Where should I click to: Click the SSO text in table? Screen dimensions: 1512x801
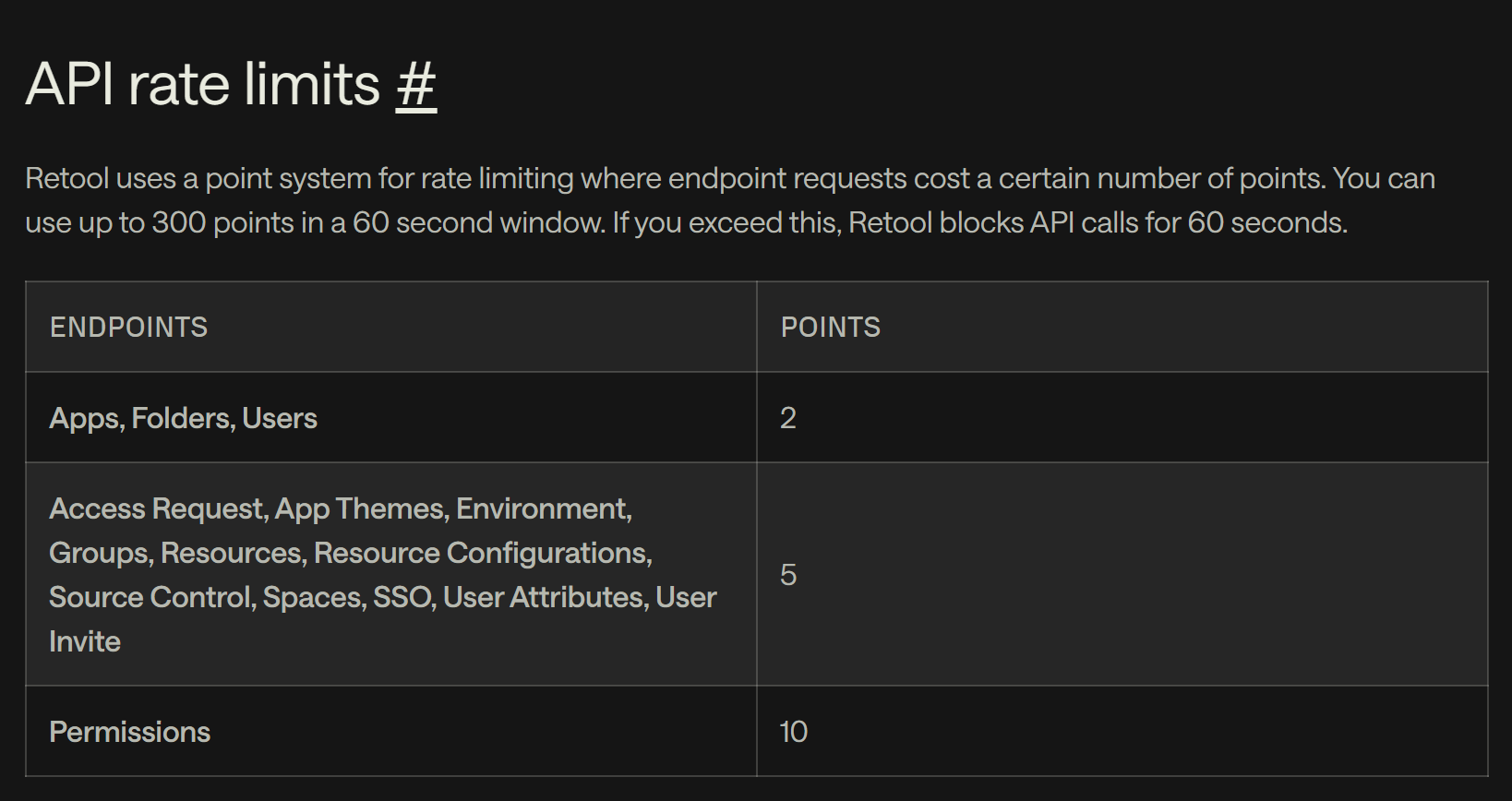click(402, 597)
